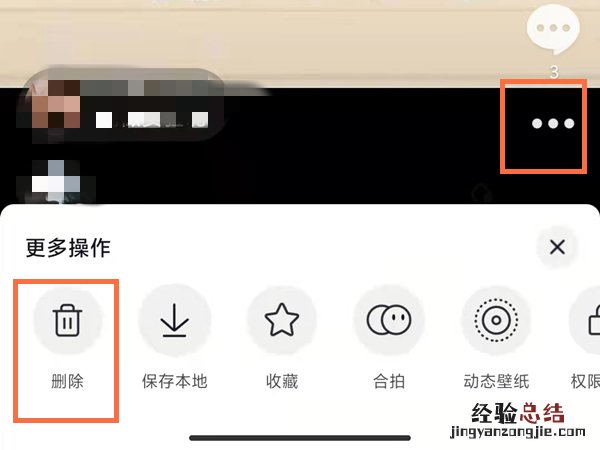Select the 动态壁纸 label
Screen dimensions: 600x450
point(496,381)
